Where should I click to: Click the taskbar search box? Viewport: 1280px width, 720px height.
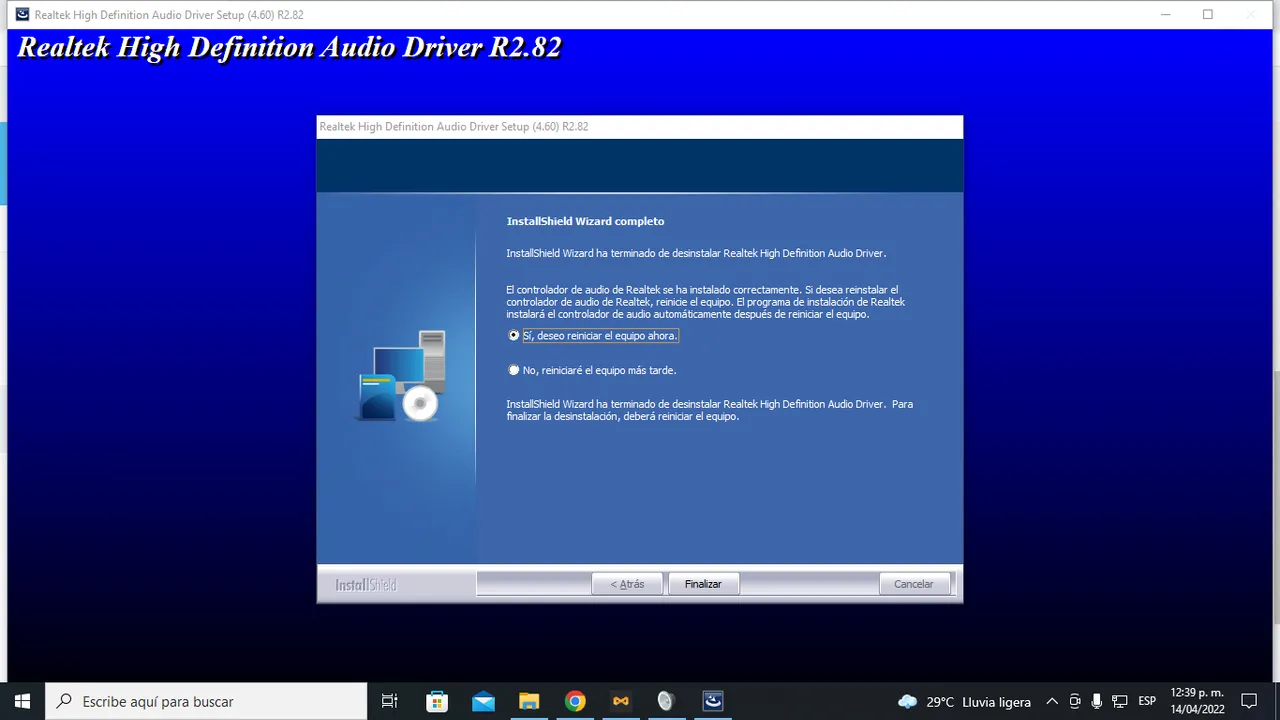point(206,701)
